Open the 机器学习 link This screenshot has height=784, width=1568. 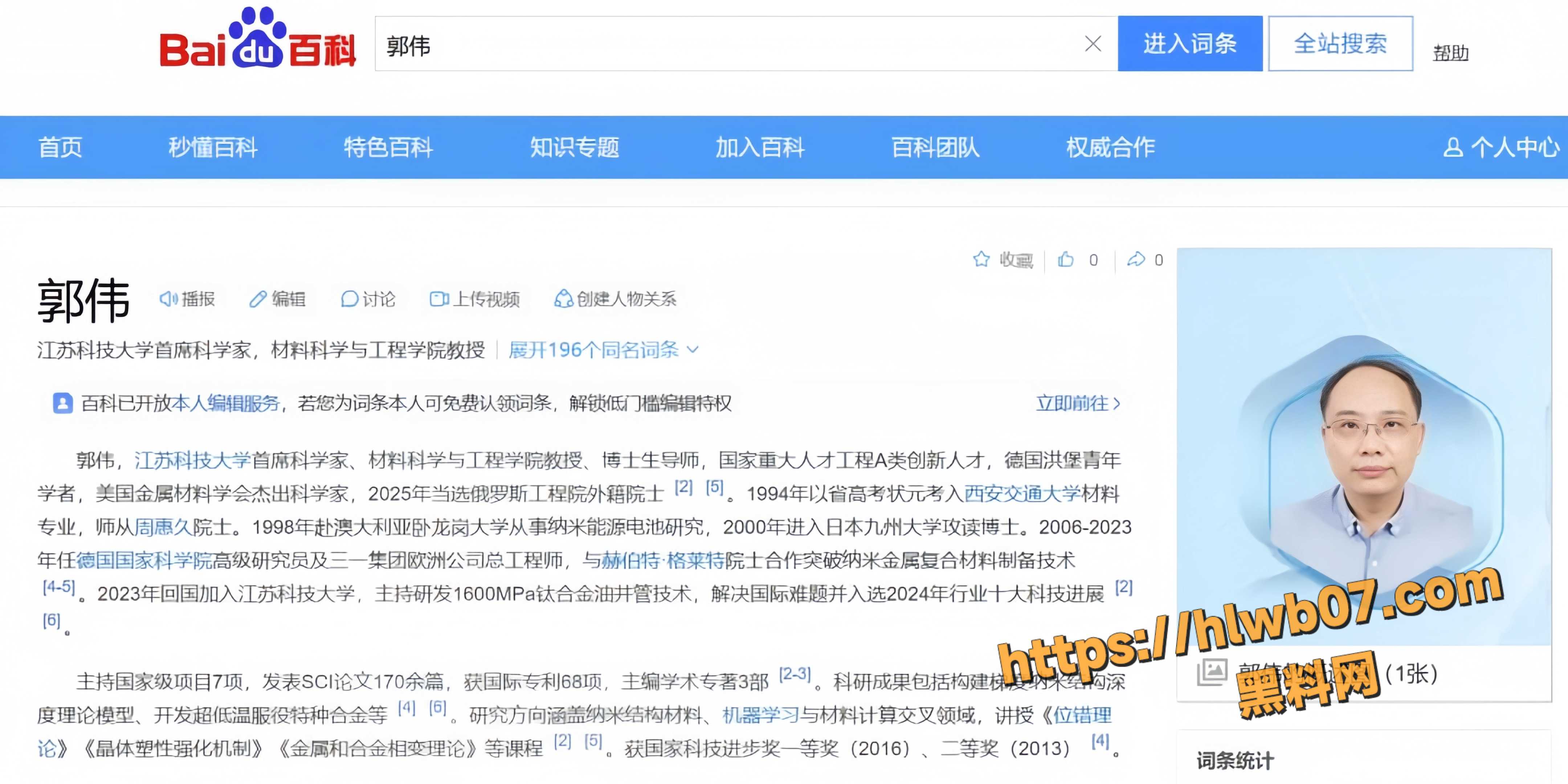[761, 715]
